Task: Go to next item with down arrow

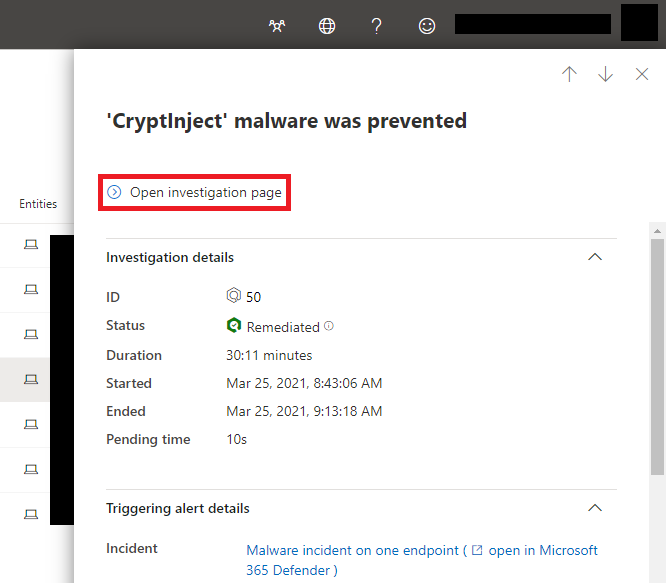Action: (x=605, y=74)
